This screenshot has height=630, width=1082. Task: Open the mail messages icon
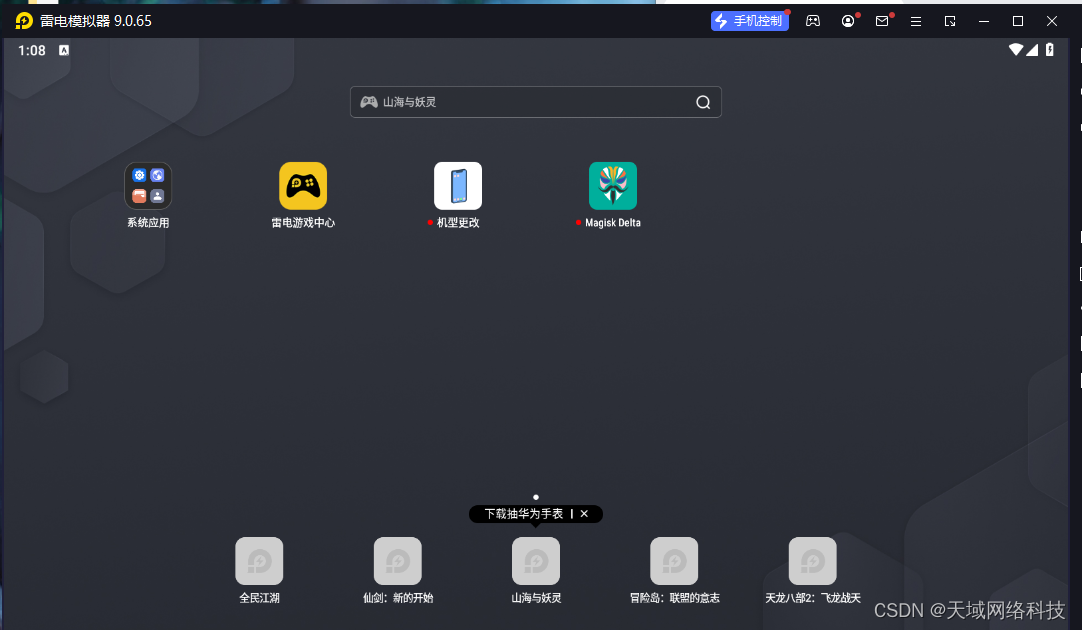[x=882, y=21]
